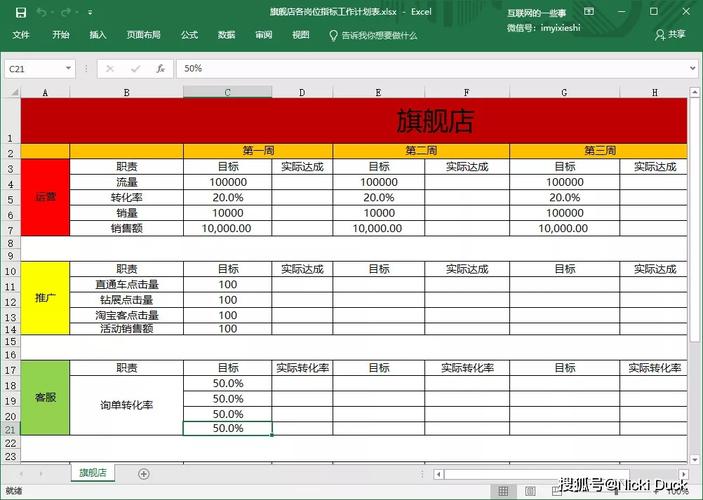Viewport: 703px width, 500px height.
Task: Open Ribbon Display Options icon
Action: (589, 12)
